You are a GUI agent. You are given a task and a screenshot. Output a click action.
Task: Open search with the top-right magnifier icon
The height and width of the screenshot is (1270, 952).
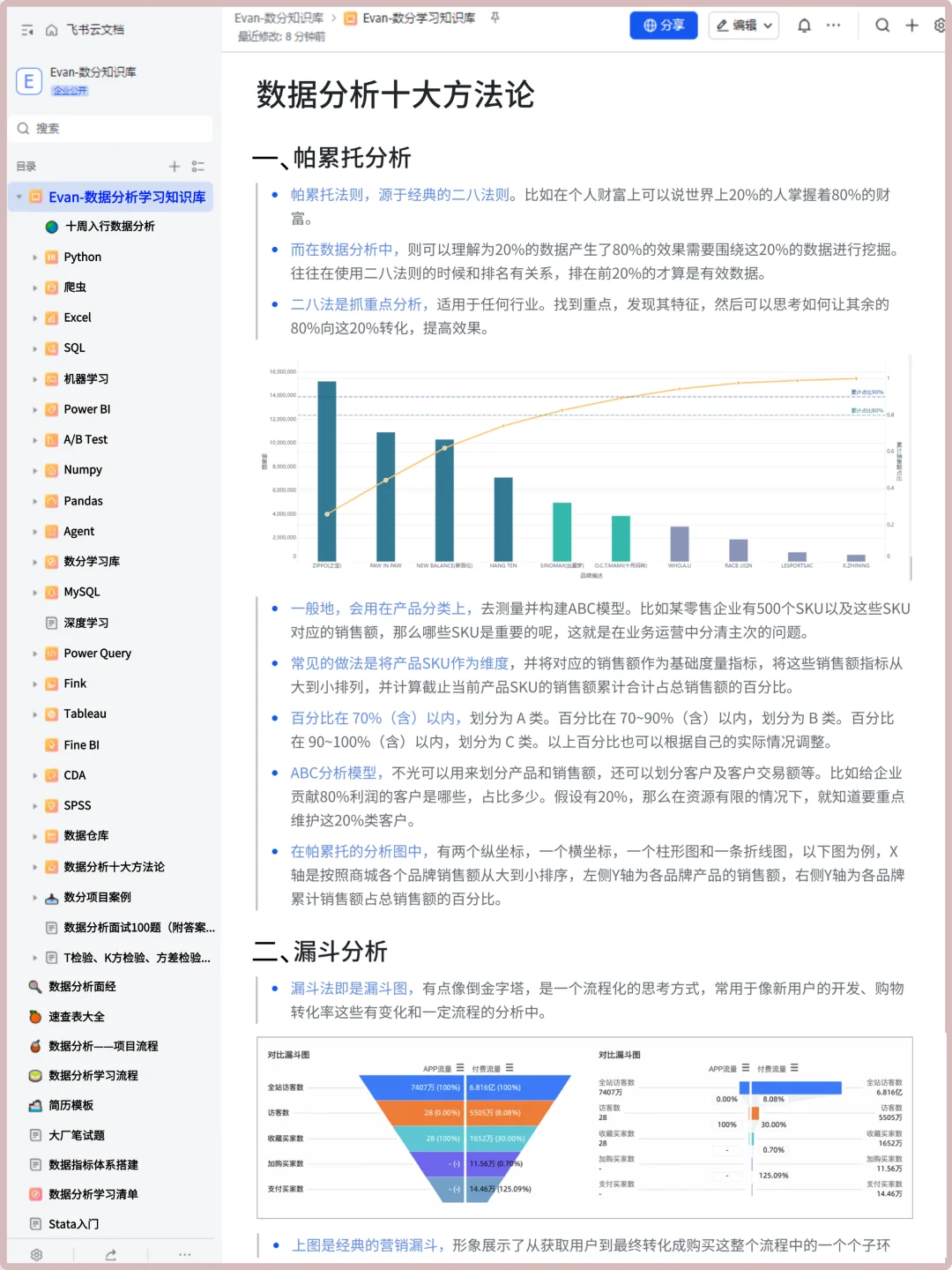click(x=882, y=26)
